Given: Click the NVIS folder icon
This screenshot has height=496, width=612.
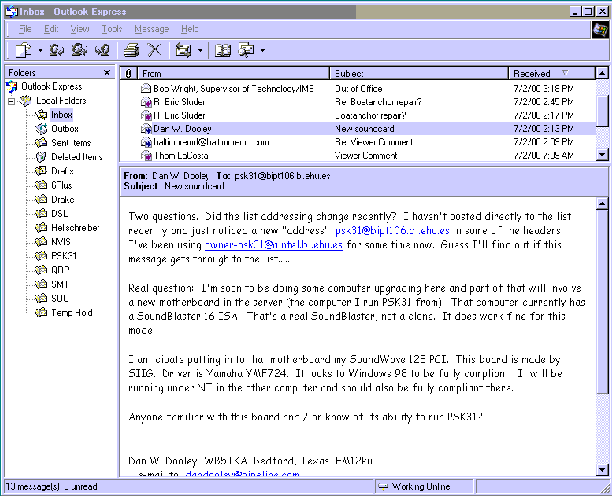Looking at the screenshot, I should pyautogui.click(x=41, y=242).
